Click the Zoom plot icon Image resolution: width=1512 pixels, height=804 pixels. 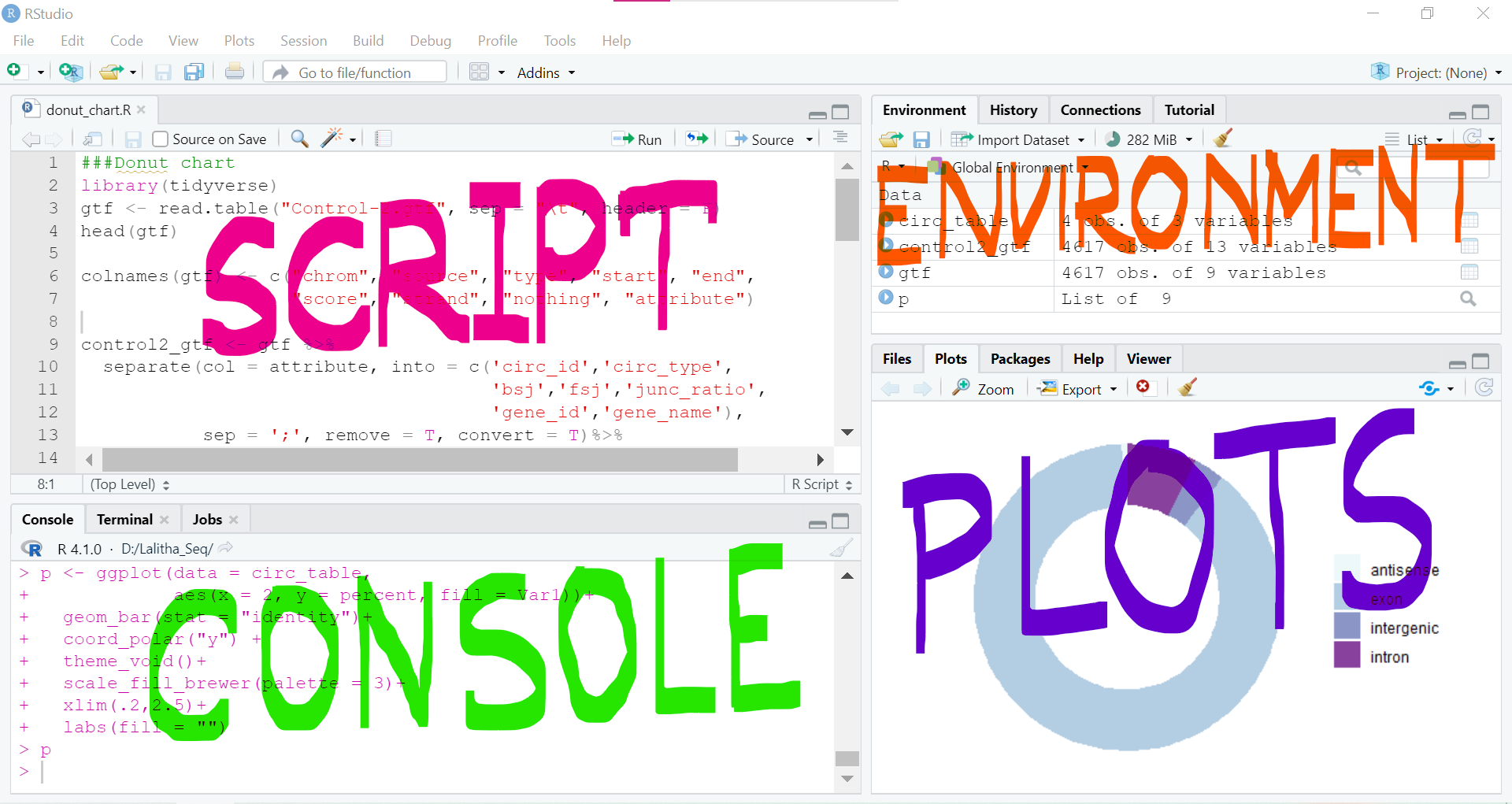(983, 389)
